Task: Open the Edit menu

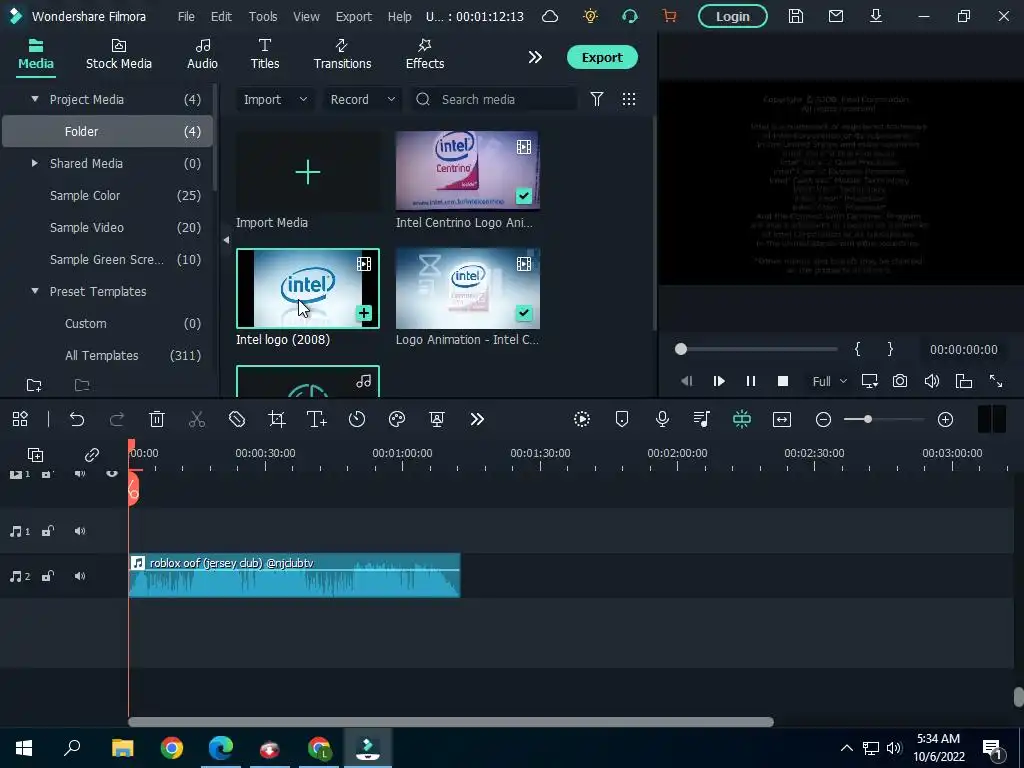Action: point(221,16)
